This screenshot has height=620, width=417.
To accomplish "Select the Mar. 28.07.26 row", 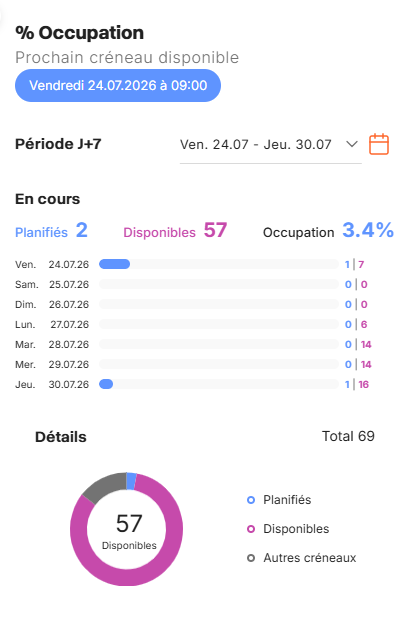I will coord(193,344).
